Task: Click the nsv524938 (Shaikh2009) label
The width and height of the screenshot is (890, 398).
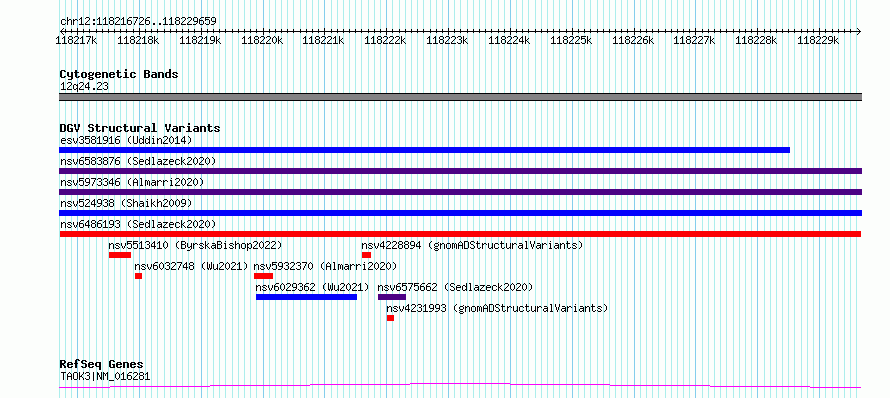Action: pos(126,203)
